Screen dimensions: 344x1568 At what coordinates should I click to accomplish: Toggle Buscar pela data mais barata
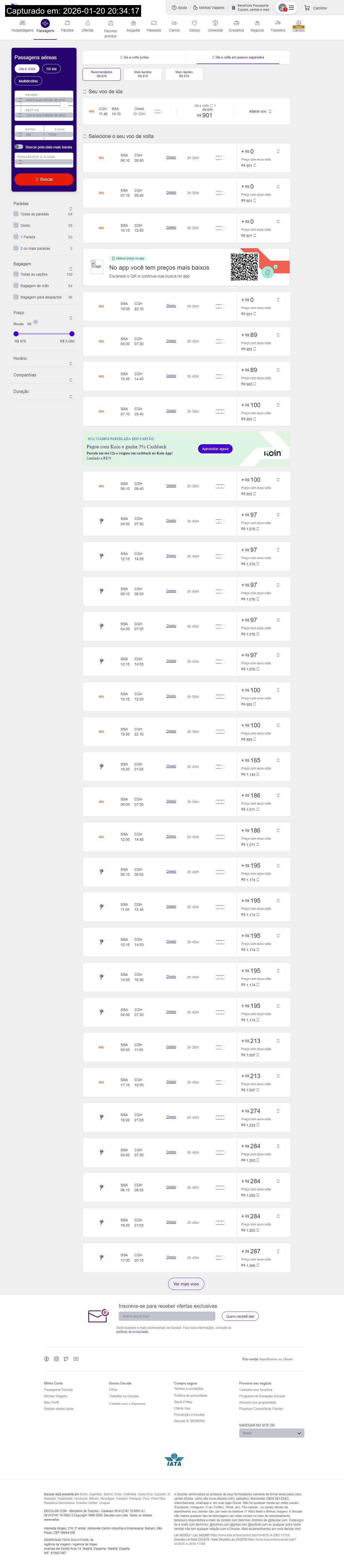point(19,147)
